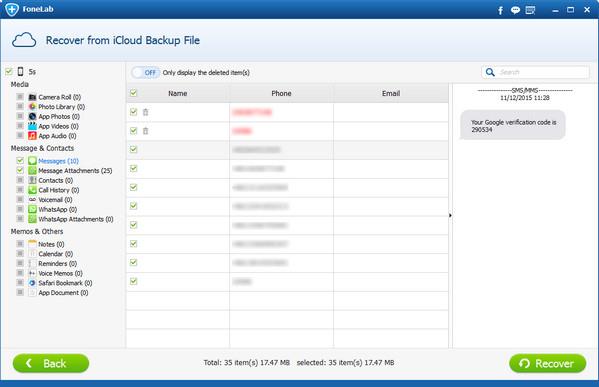This screenshot has width=599, height=387.
Task: Click the Safari Bookmark icon
Action: click(x=32, y=283)
